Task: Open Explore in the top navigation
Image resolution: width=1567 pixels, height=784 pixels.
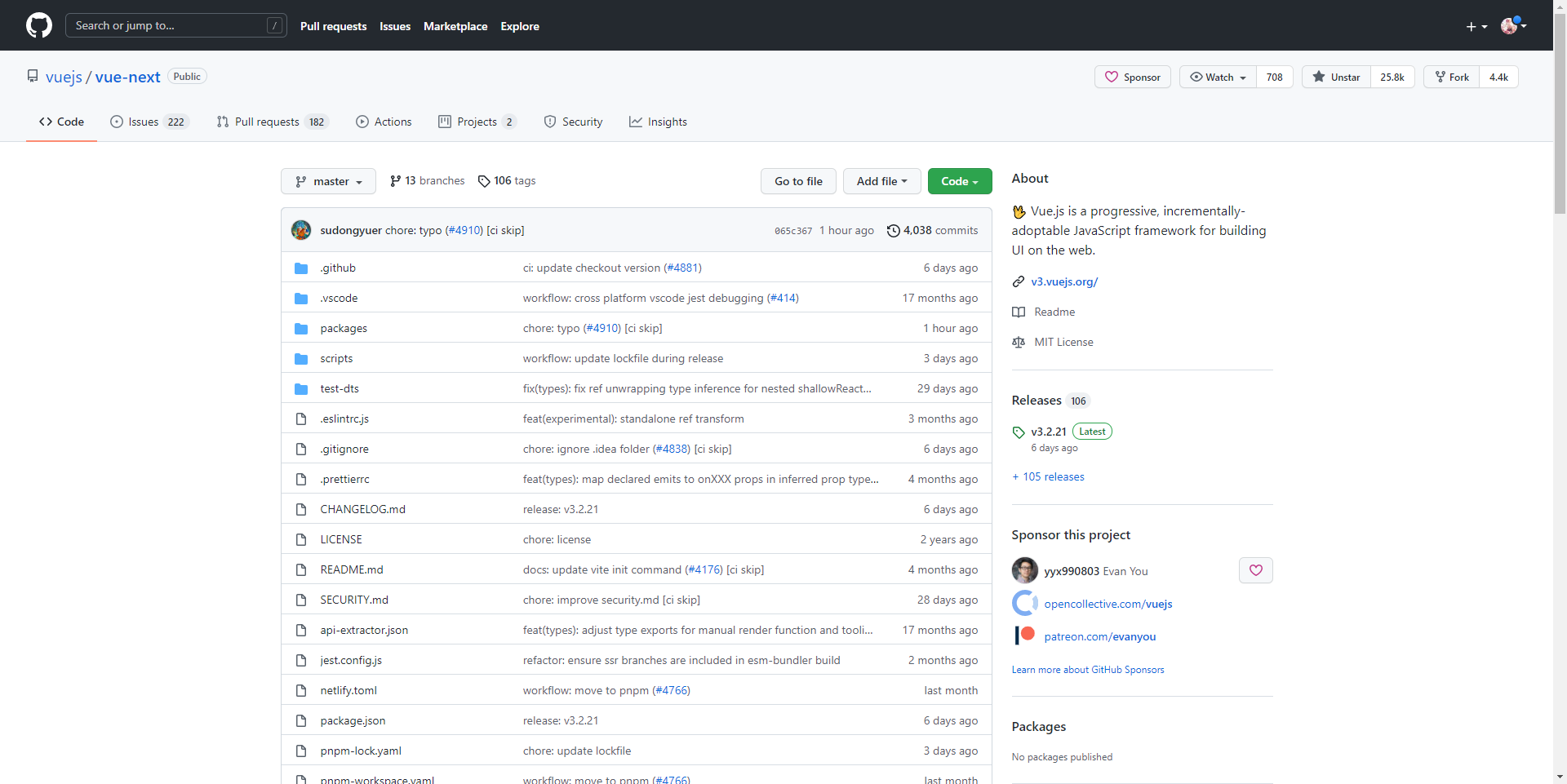Action: 520,26
